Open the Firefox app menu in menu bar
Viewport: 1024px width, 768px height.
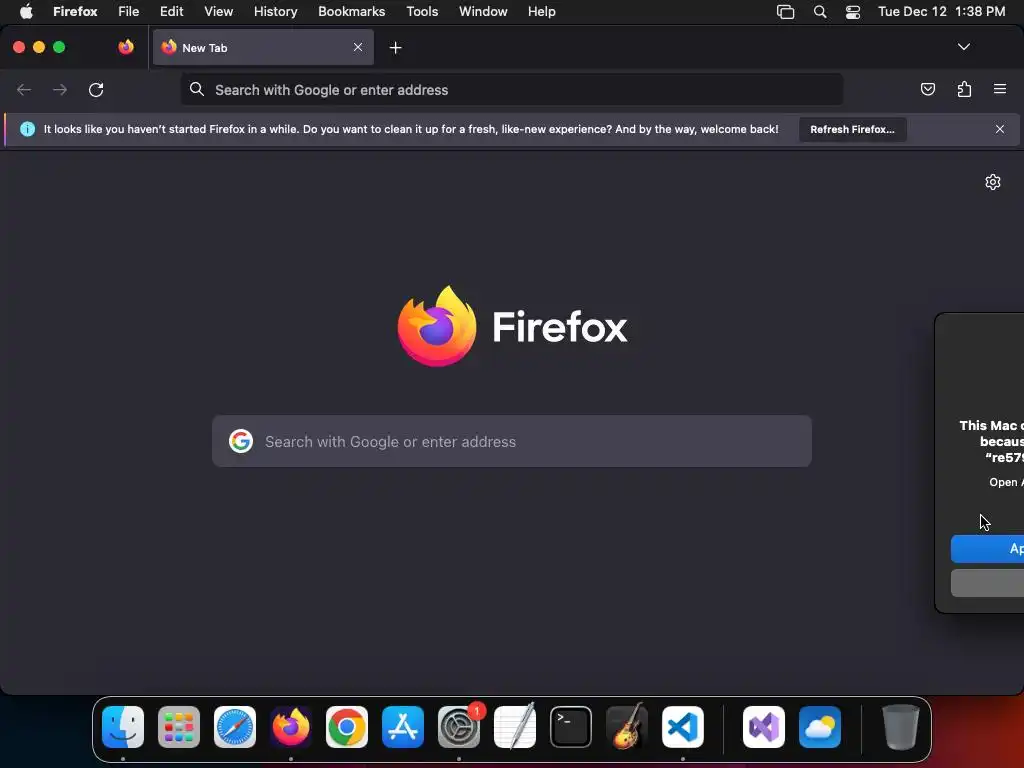[75, 11]
